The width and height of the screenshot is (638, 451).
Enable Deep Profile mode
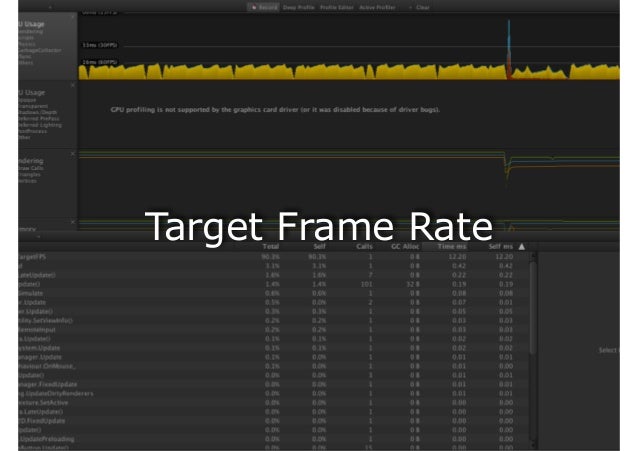click(298, 7)
